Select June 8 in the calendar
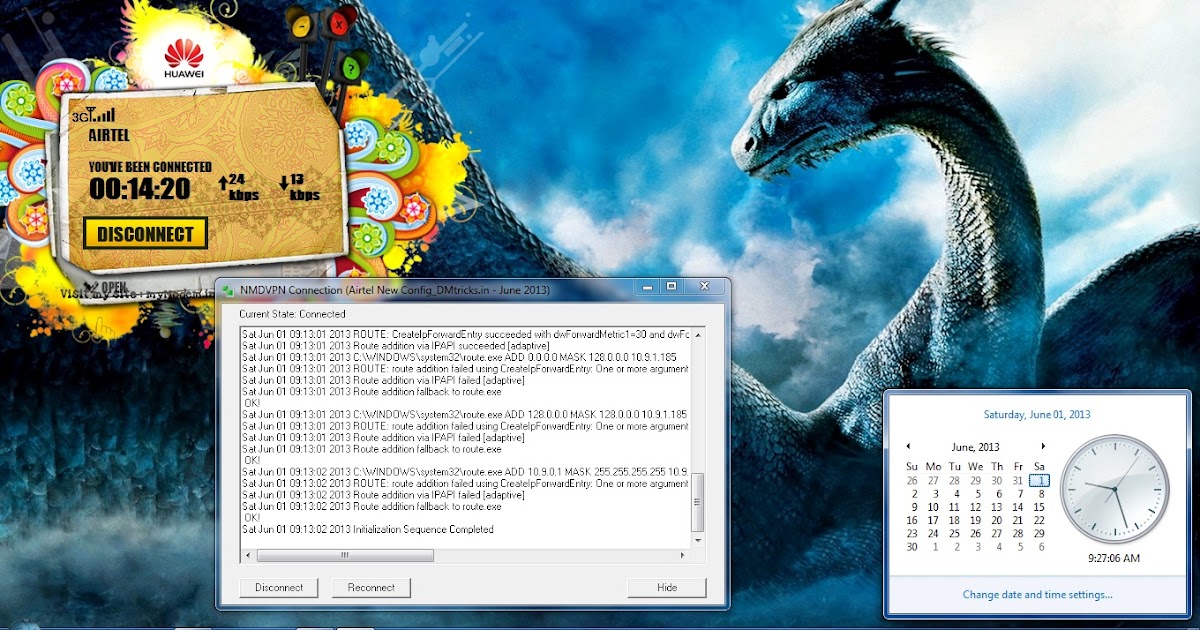The height and width of the screenshot is (630, 1200). 1039,494
